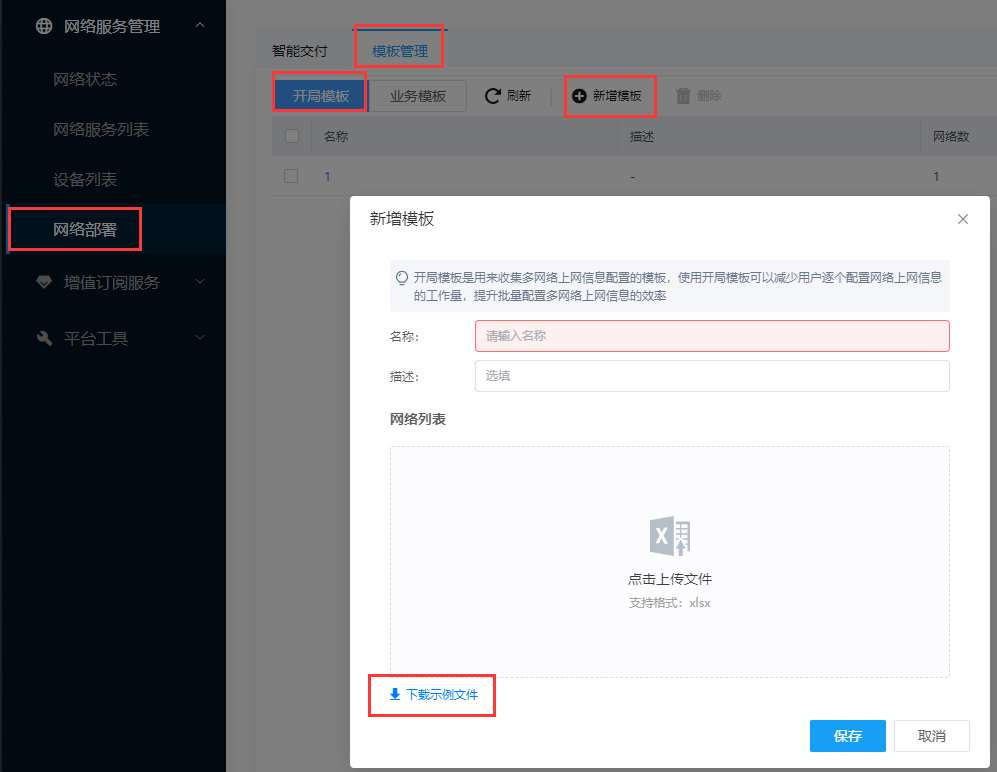Click the Excel upload file icon
Screen dimensions: 997x772
pos(670,537)
